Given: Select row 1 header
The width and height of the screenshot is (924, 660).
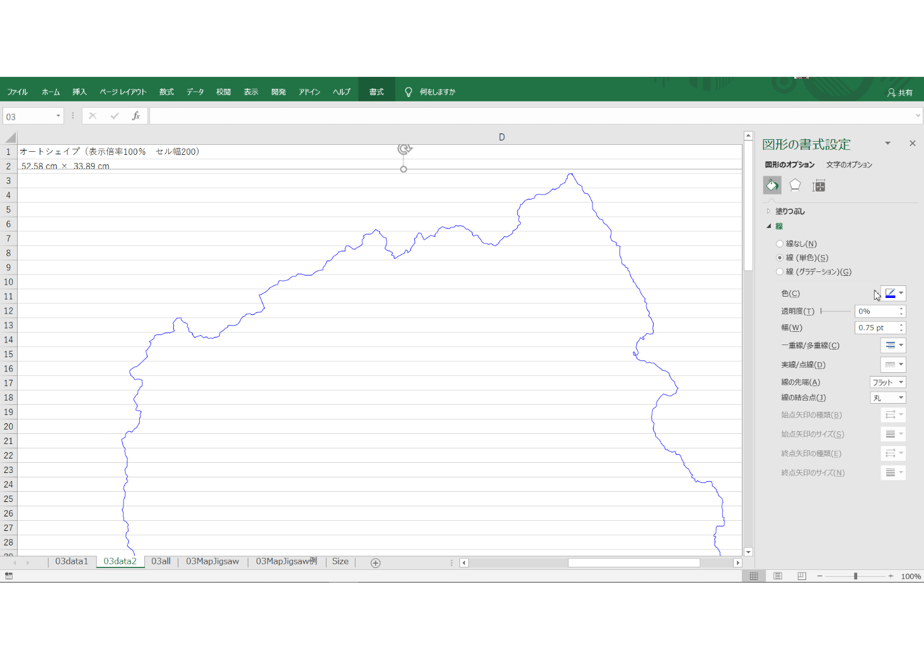Looking at the screenshot, I should (x=8, y=151).
